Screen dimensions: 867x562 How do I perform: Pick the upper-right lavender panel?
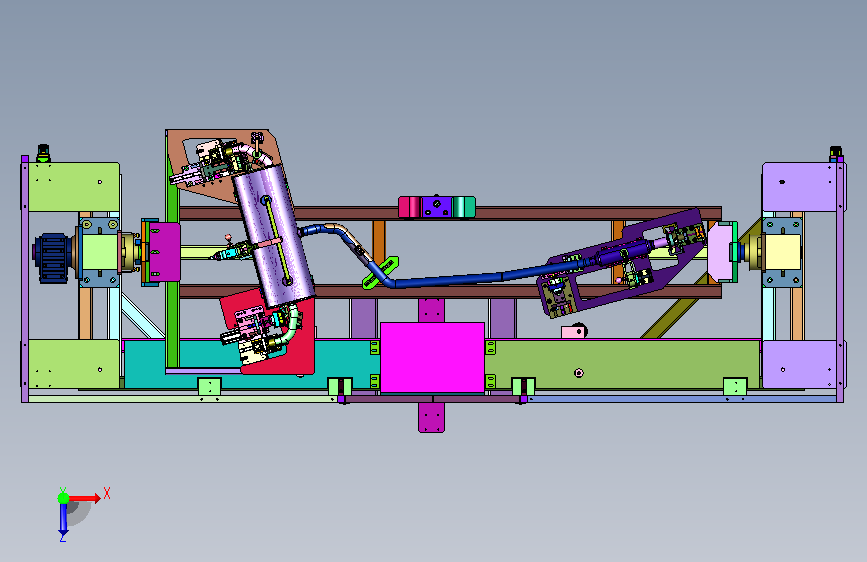pyautogui.click(x=800, y=186)
